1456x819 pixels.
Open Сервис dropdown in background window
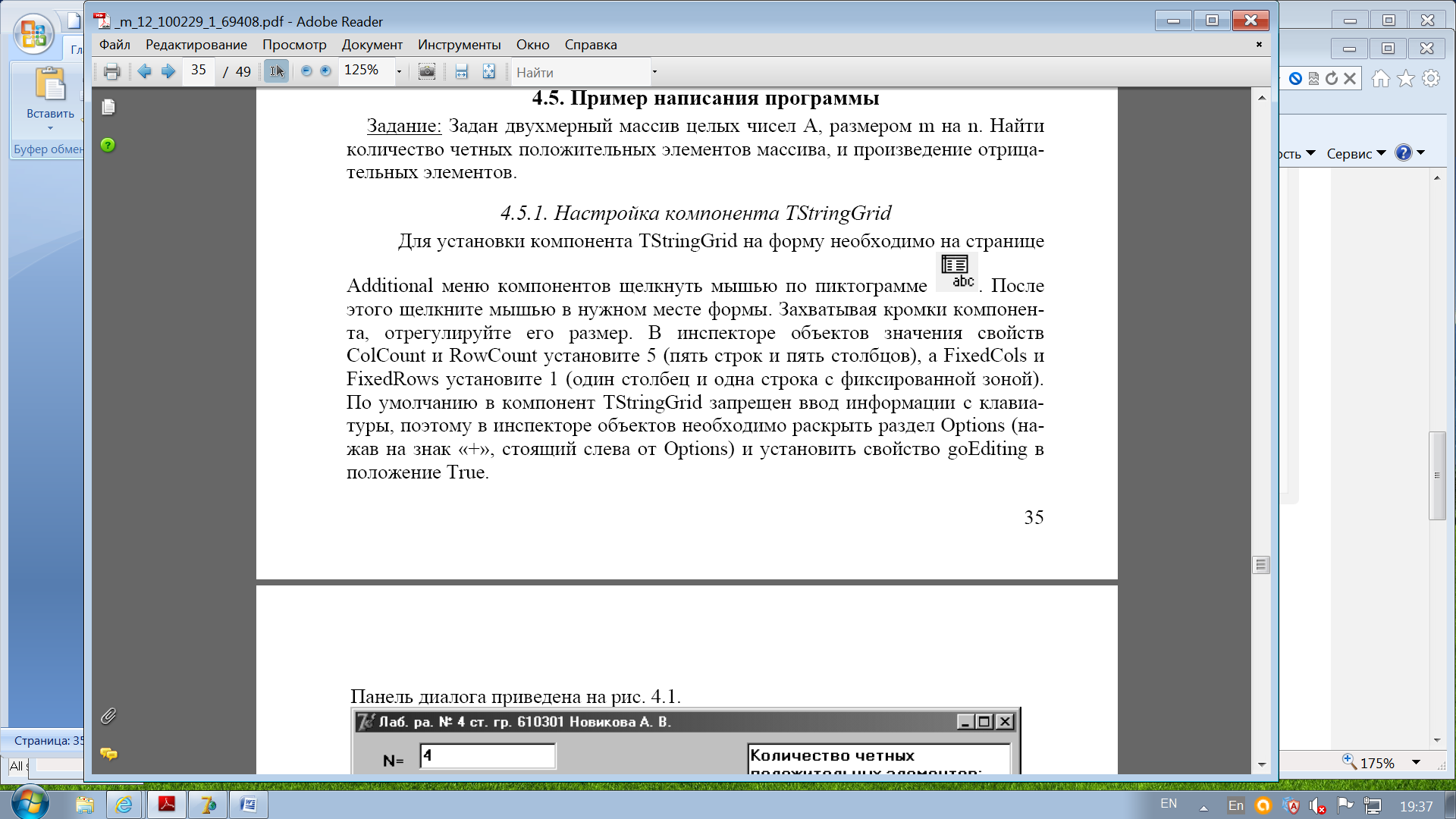pos(1356,154)
